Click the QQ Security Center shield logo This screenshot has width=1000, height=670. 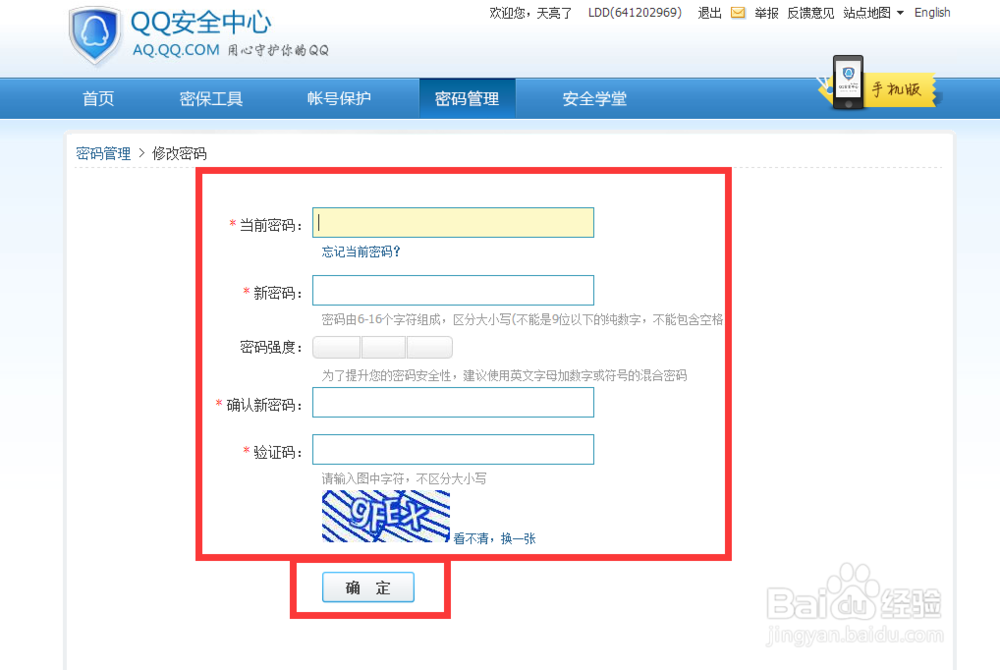click(x=95, y=36)
